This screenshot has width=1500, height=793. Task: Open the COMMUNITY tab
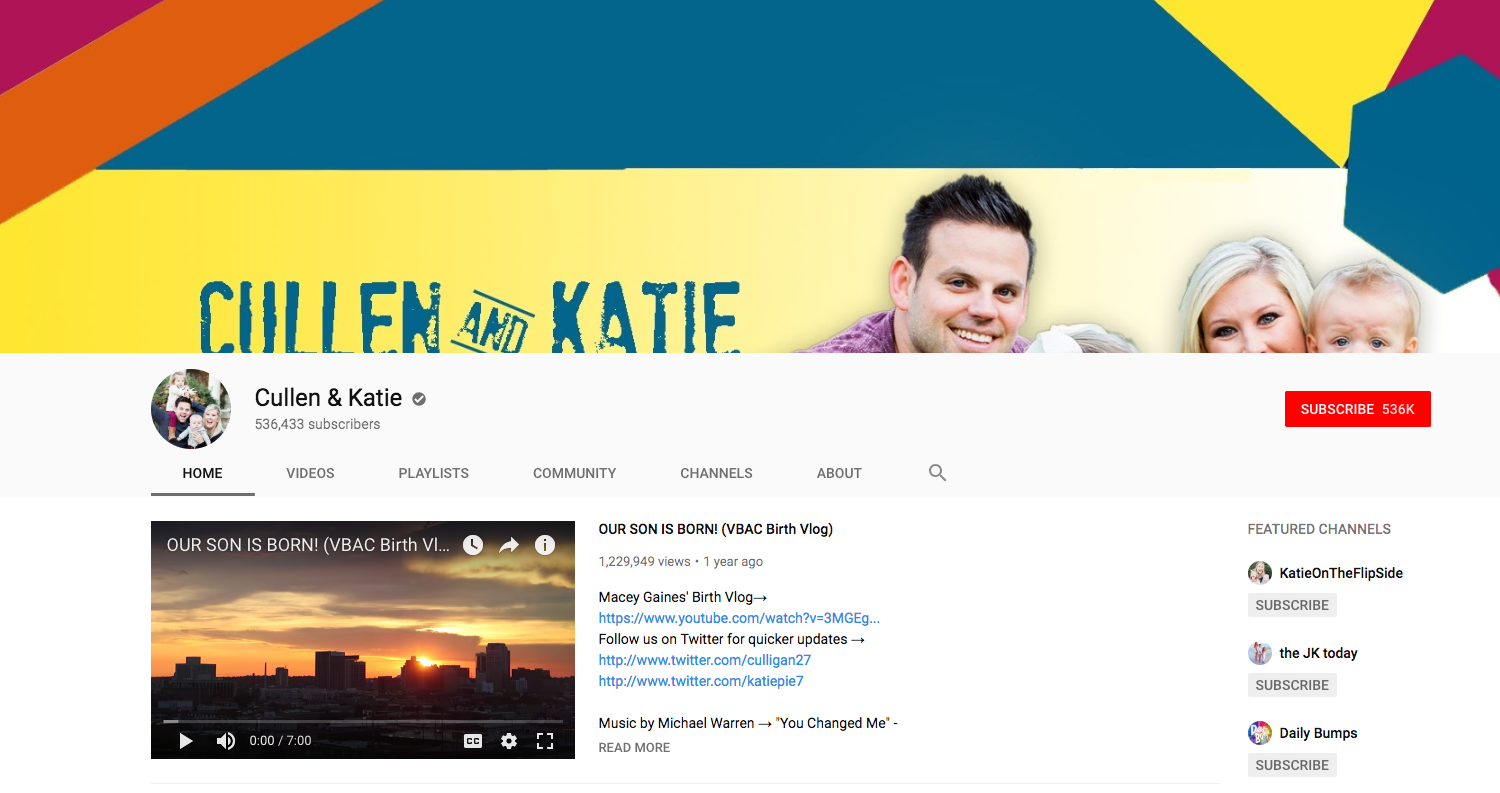pos(574,473)
